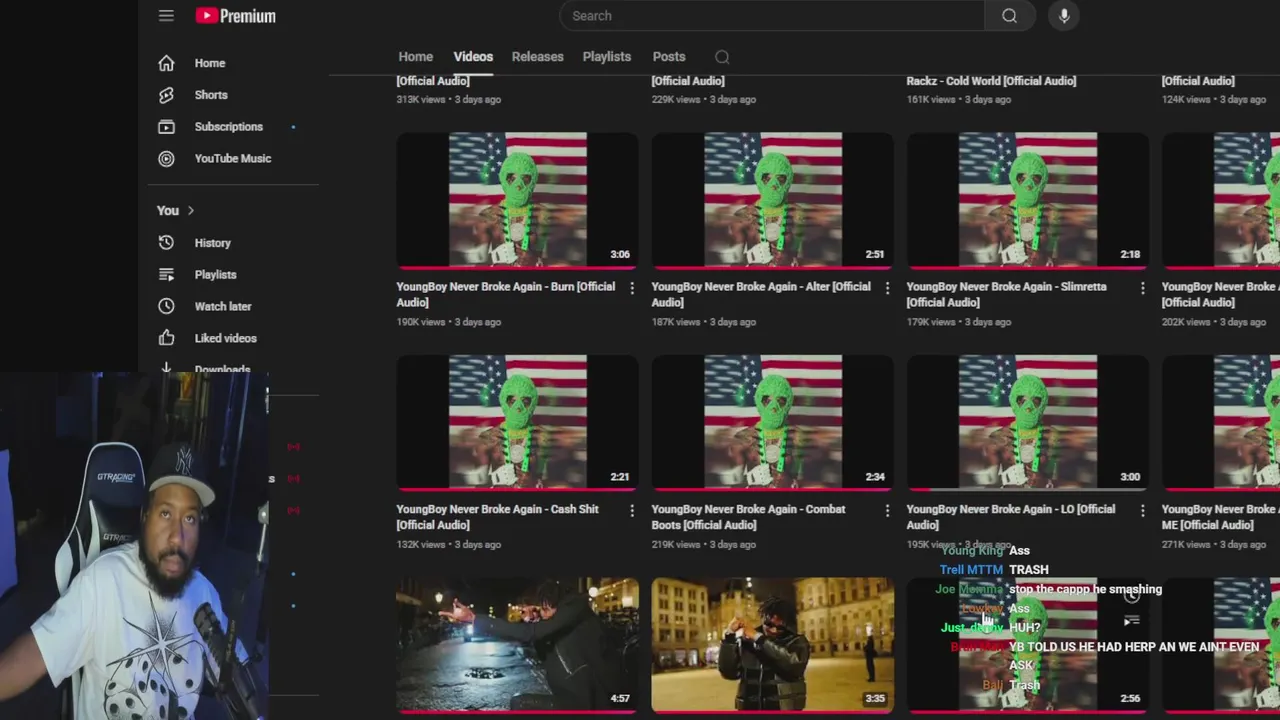Viewport: 1280px width, 720px height.
Task: Click in the Search input field
Action: click(x=772, y=16)
